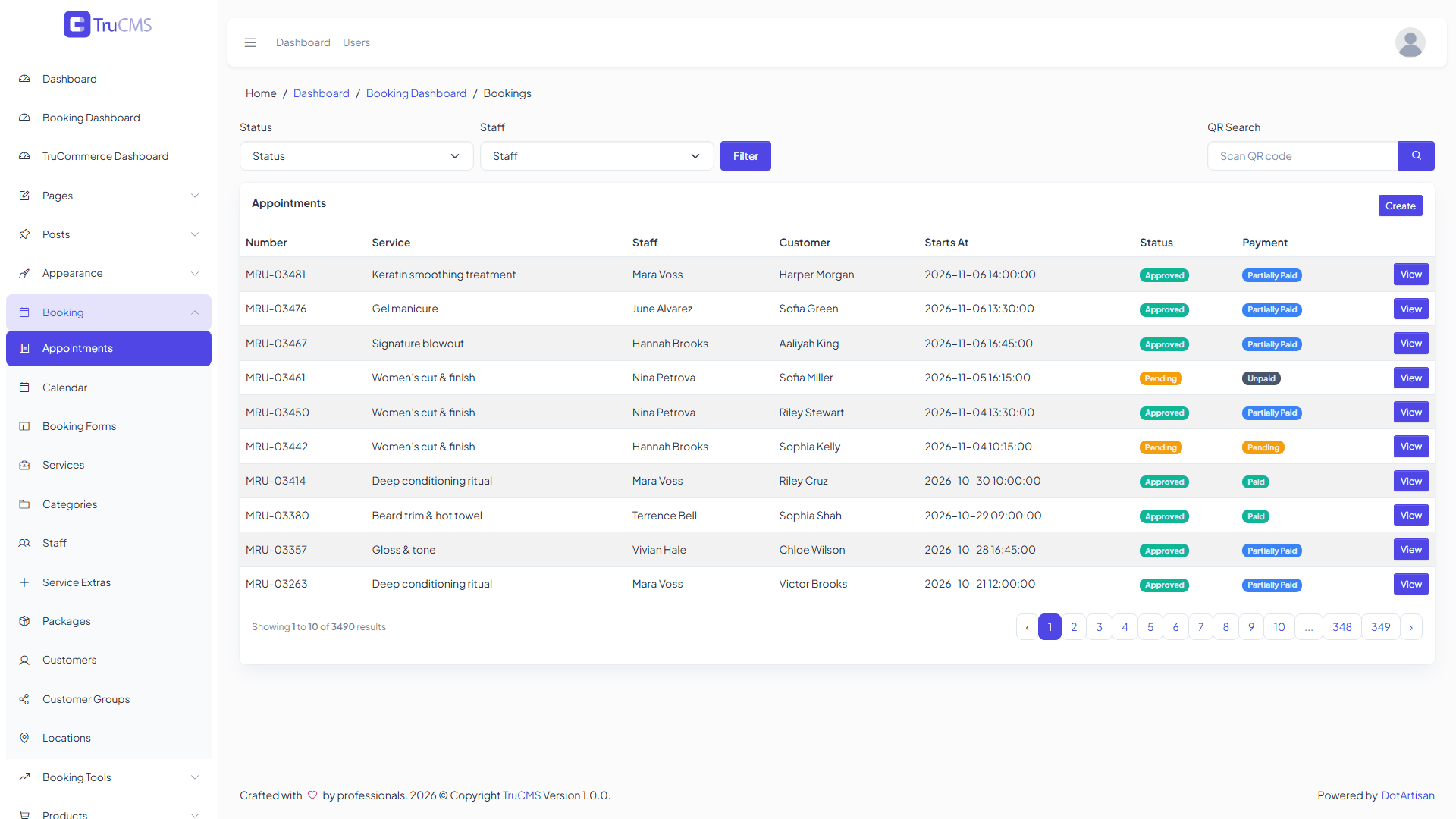The width and height of the screenshot is (1456, 819).
Task: Click the Customers person icon
Action: tap(24, 660)
